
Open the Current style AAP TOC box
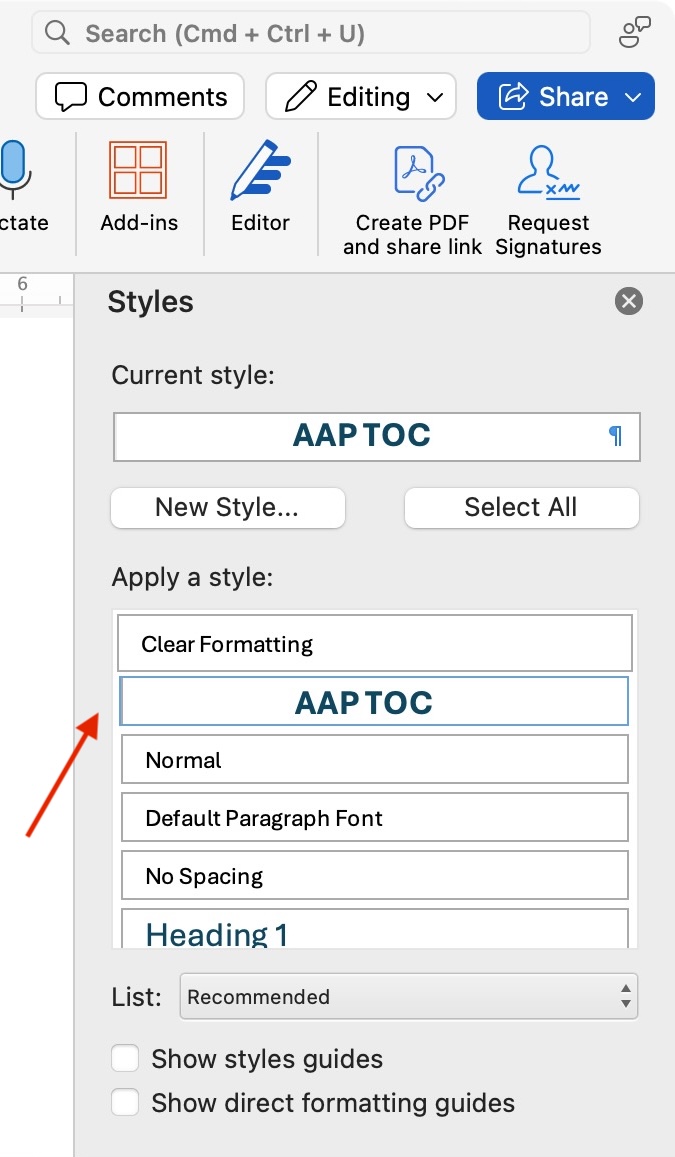[377, 437]
